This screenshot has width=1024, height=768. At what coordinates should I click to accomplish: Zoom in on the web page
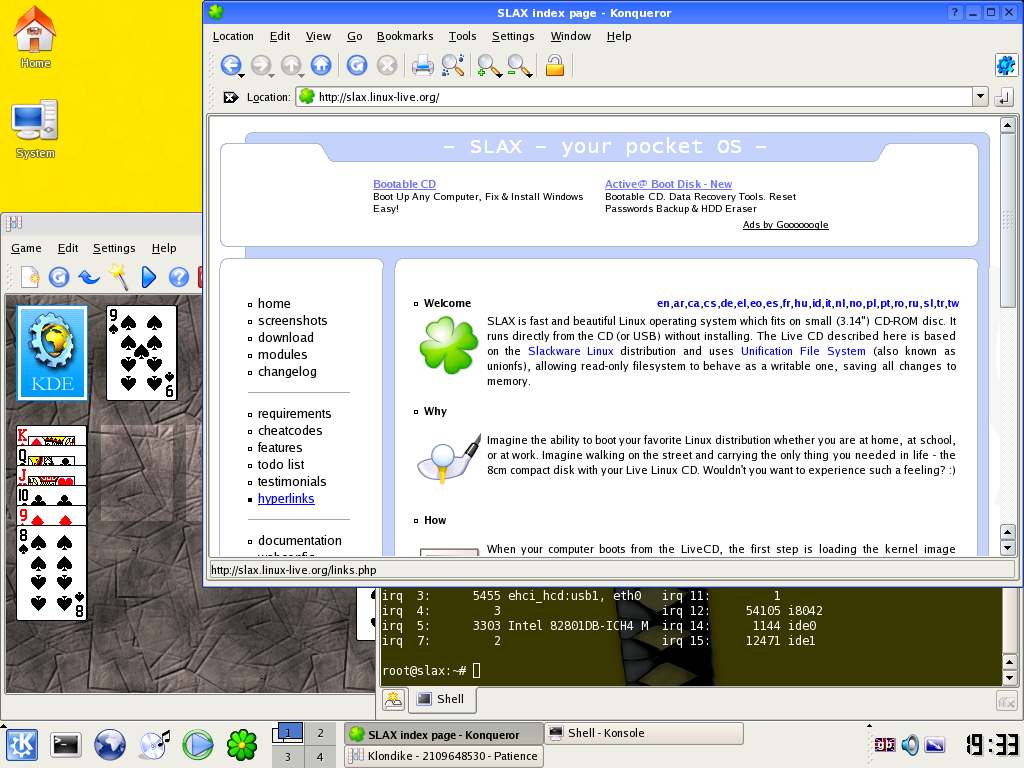pos(487,65)
